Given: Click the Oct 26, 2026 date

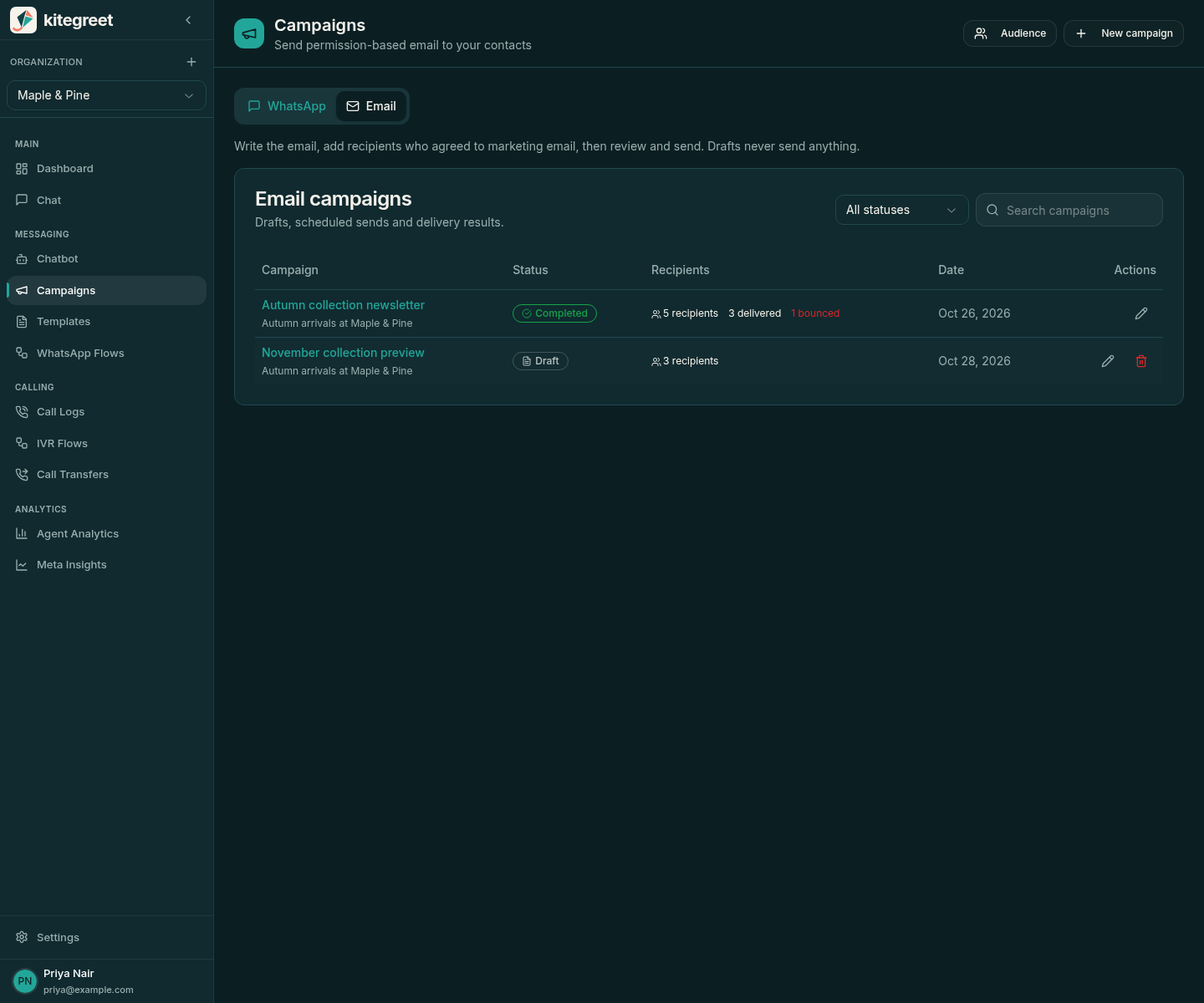Looking at the screenshot, I should [974, 313].
